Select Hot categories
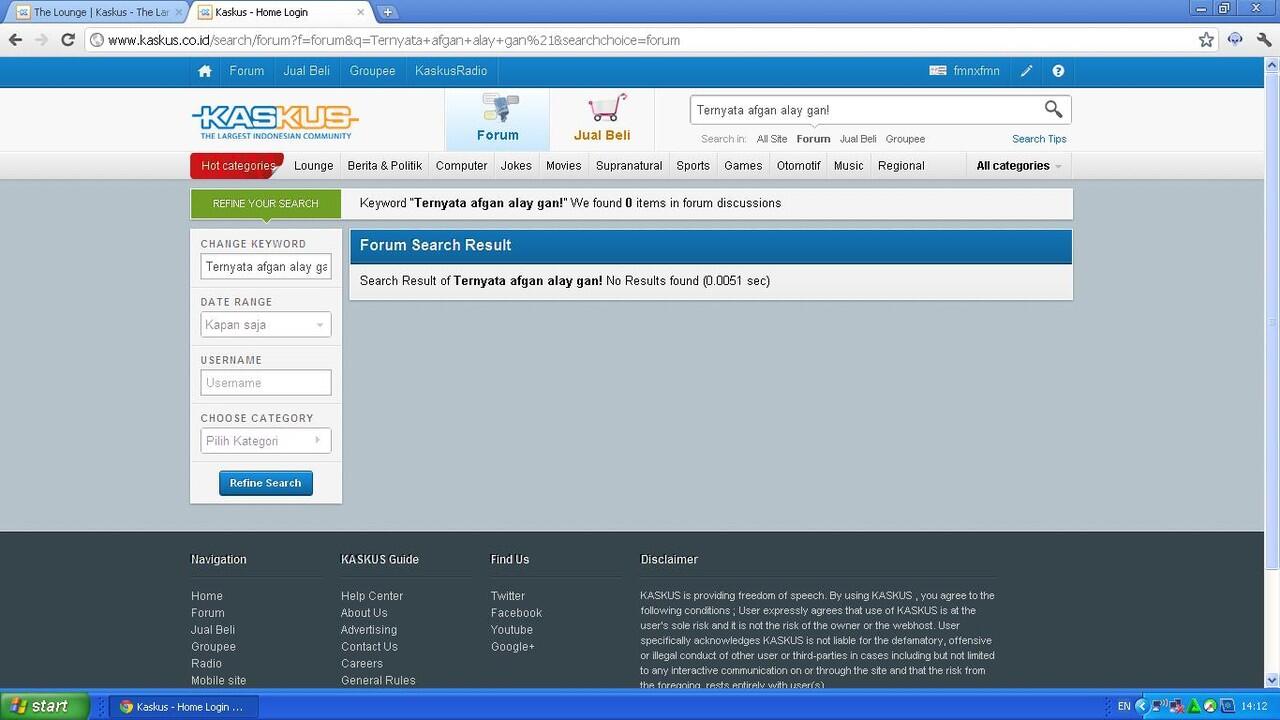 pyautogui.click(x=237, y=166)
